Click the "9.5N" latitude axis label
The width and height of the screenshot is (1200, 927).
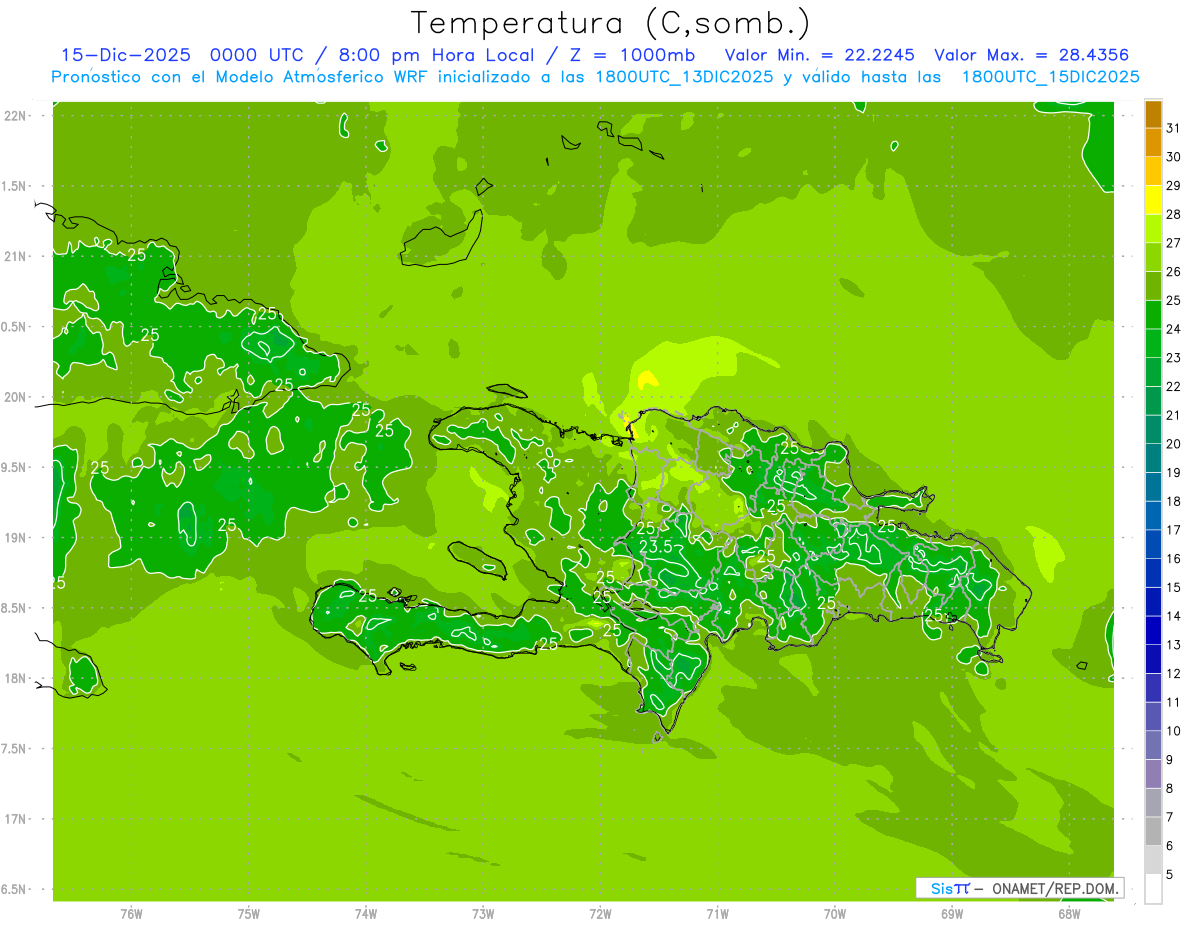coord(15,467)
